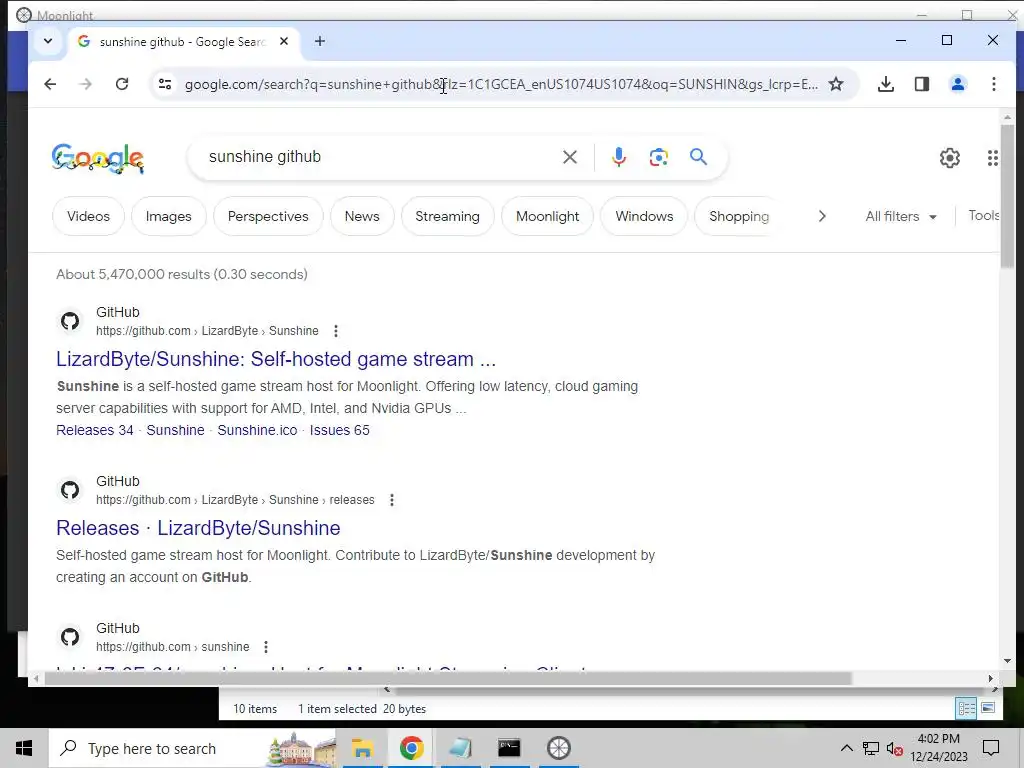The height and width of the screenshot is (768, 1024).
Task: Show hidden system tray icons
Action: click(846, 748)
